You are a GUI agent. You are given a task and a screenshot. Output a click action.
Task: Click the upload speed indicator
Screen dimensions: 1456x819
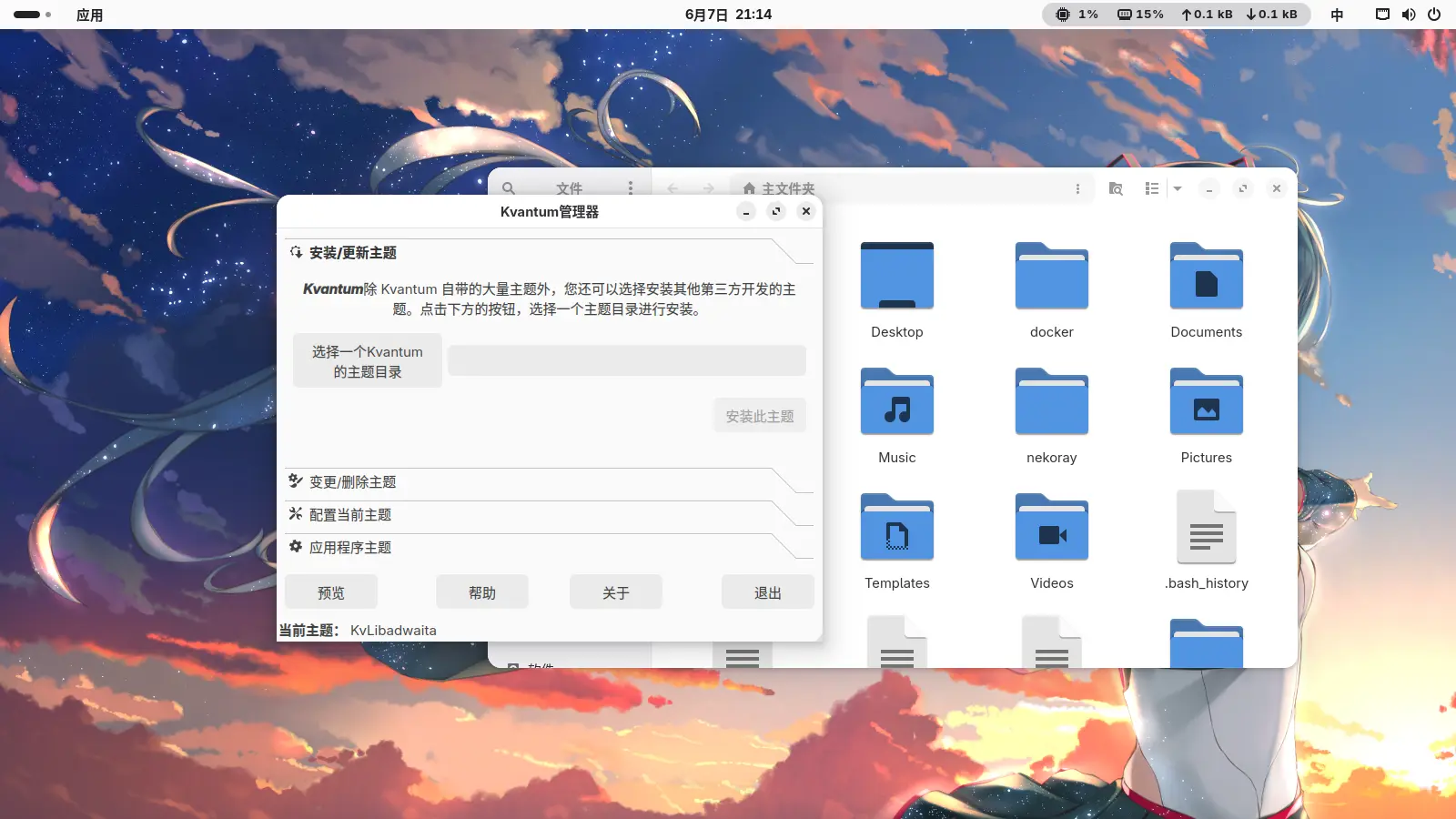[1207, 15]
